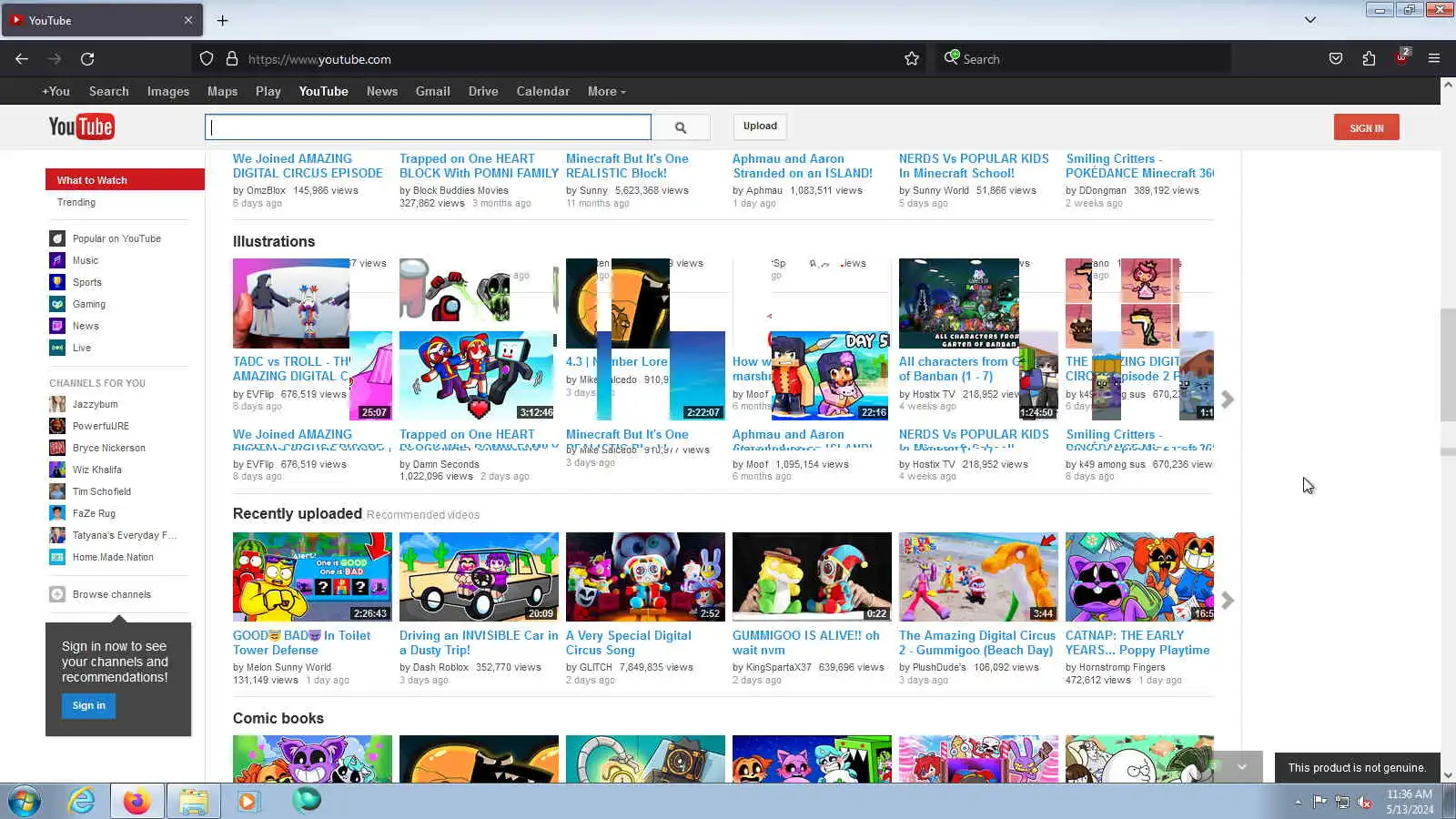Visit the KingSpartaX37 channel link

[x=778, y=667]
